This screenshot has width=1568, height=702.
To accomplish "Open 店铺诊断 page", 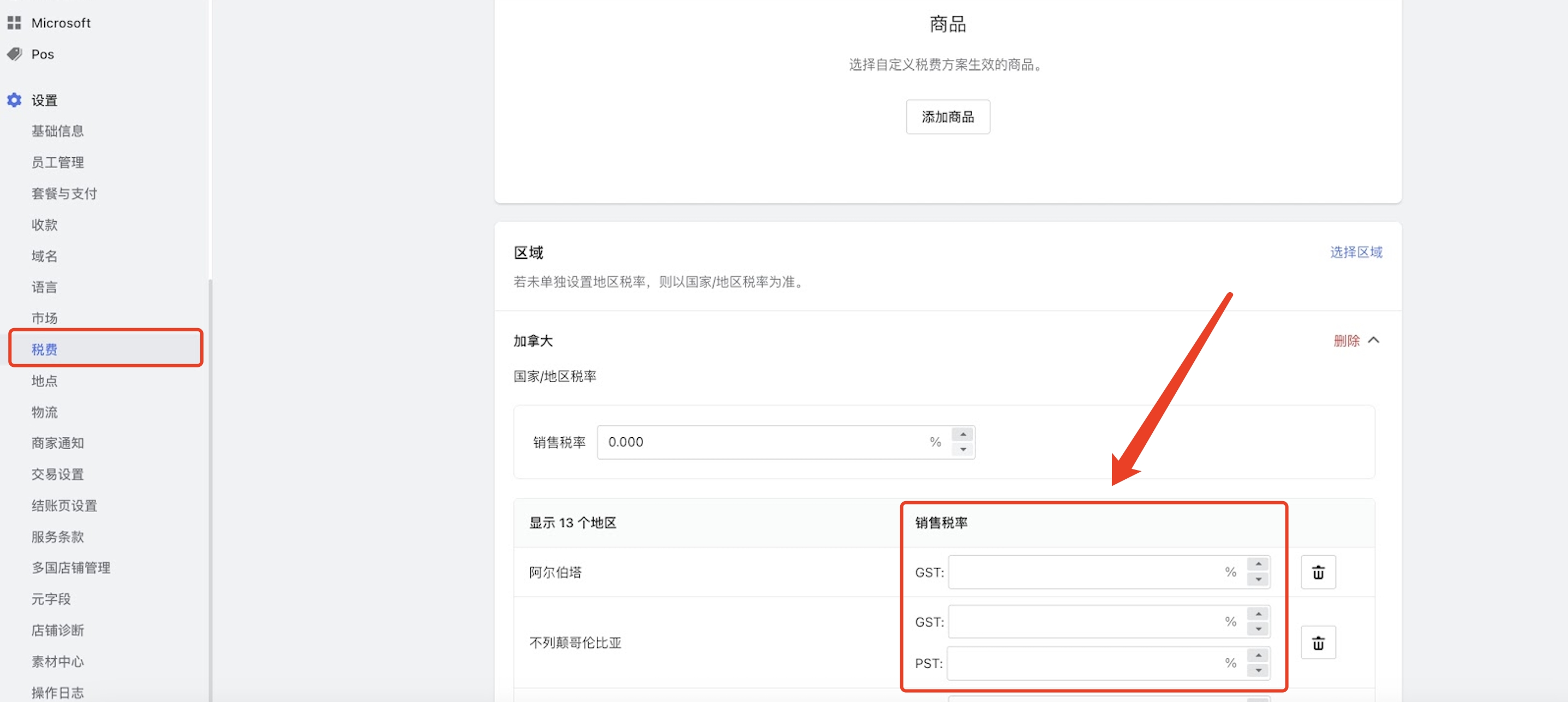I will click(58, 630).
